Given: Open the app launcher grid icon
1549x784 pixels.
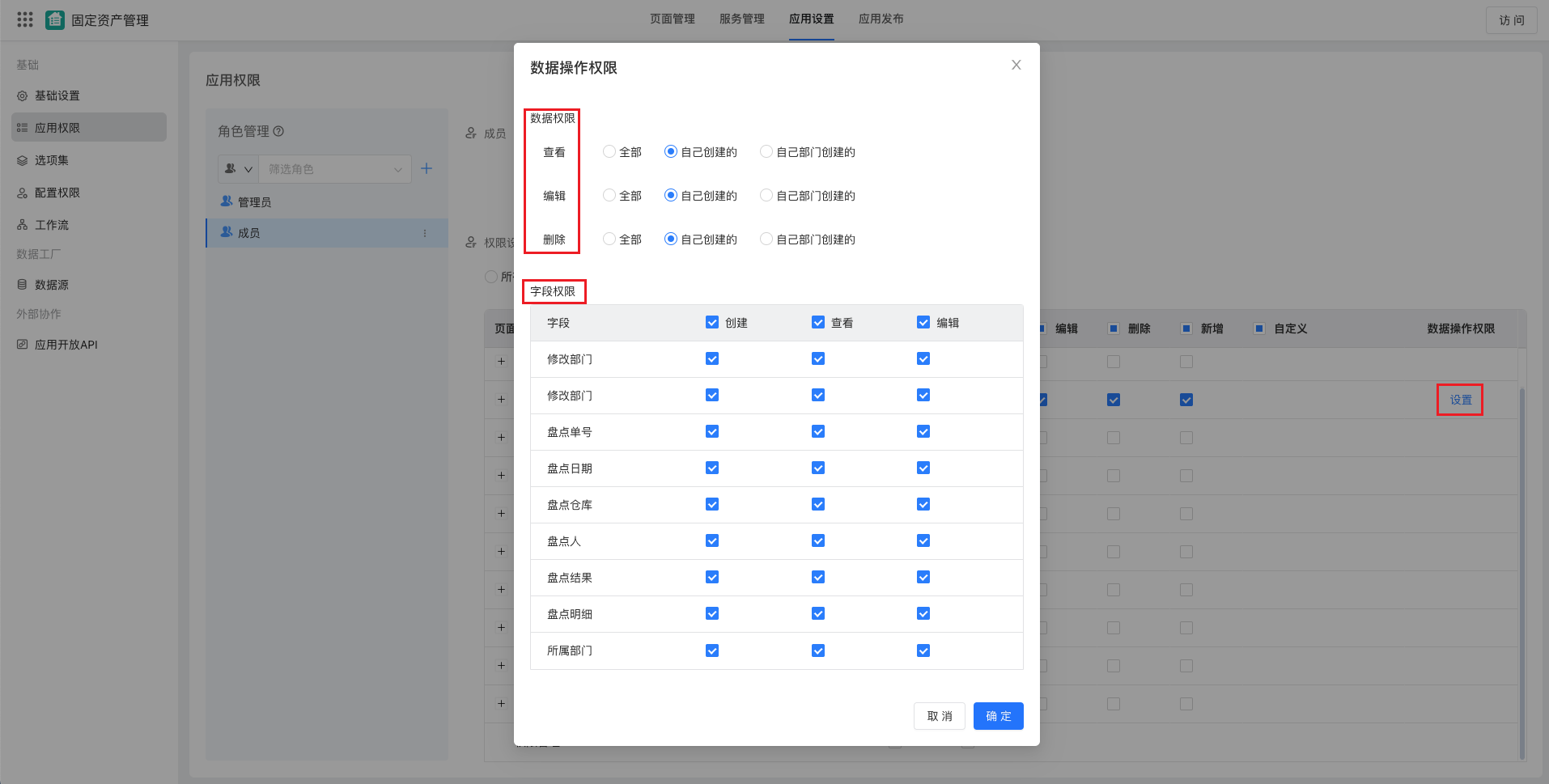Looking at the screenshot, I should (24, 19).
